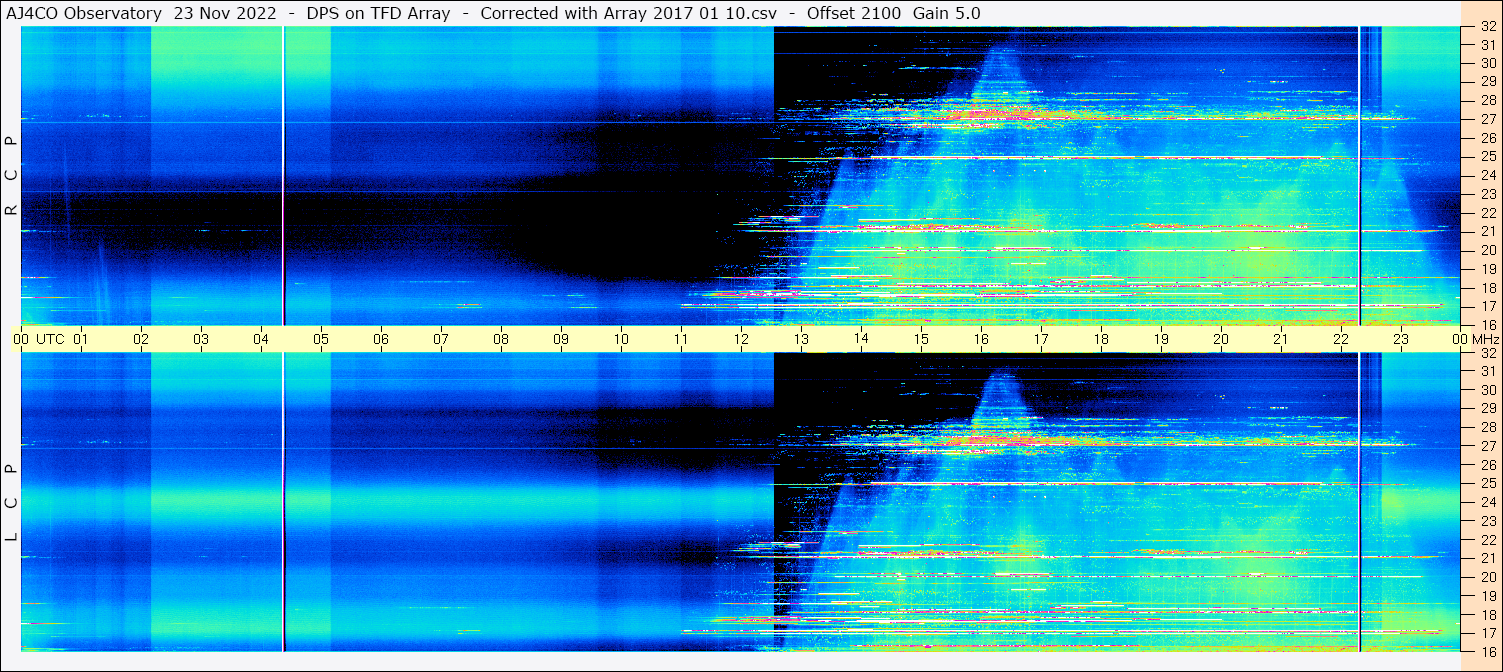Select the 08 hour tick label
This screenshot has width=1503, height=672.
[501, 339]
